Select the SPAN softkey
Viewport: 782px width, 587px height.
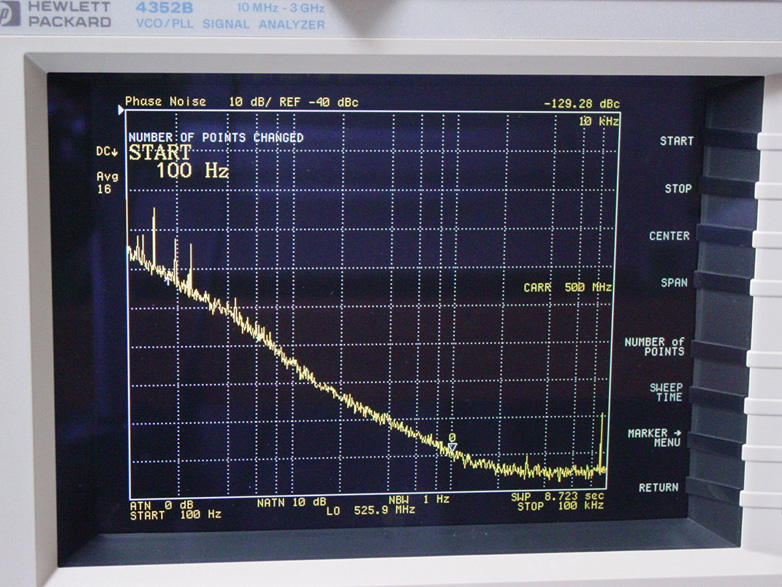[x=673, y=283]
